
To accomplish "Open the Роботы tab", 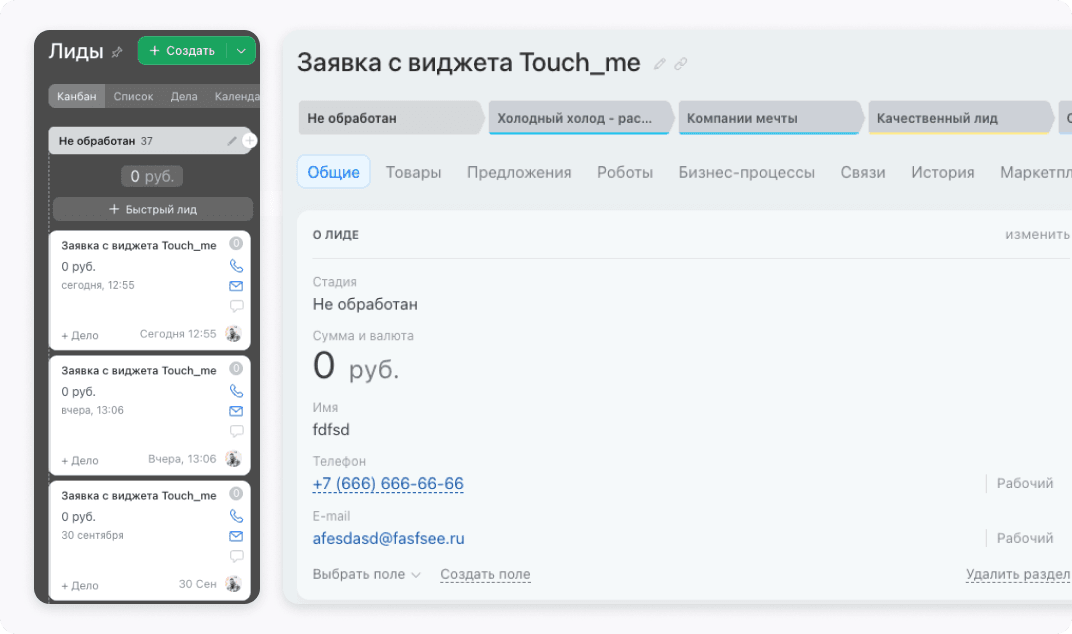I will click(x=625, y=172).
